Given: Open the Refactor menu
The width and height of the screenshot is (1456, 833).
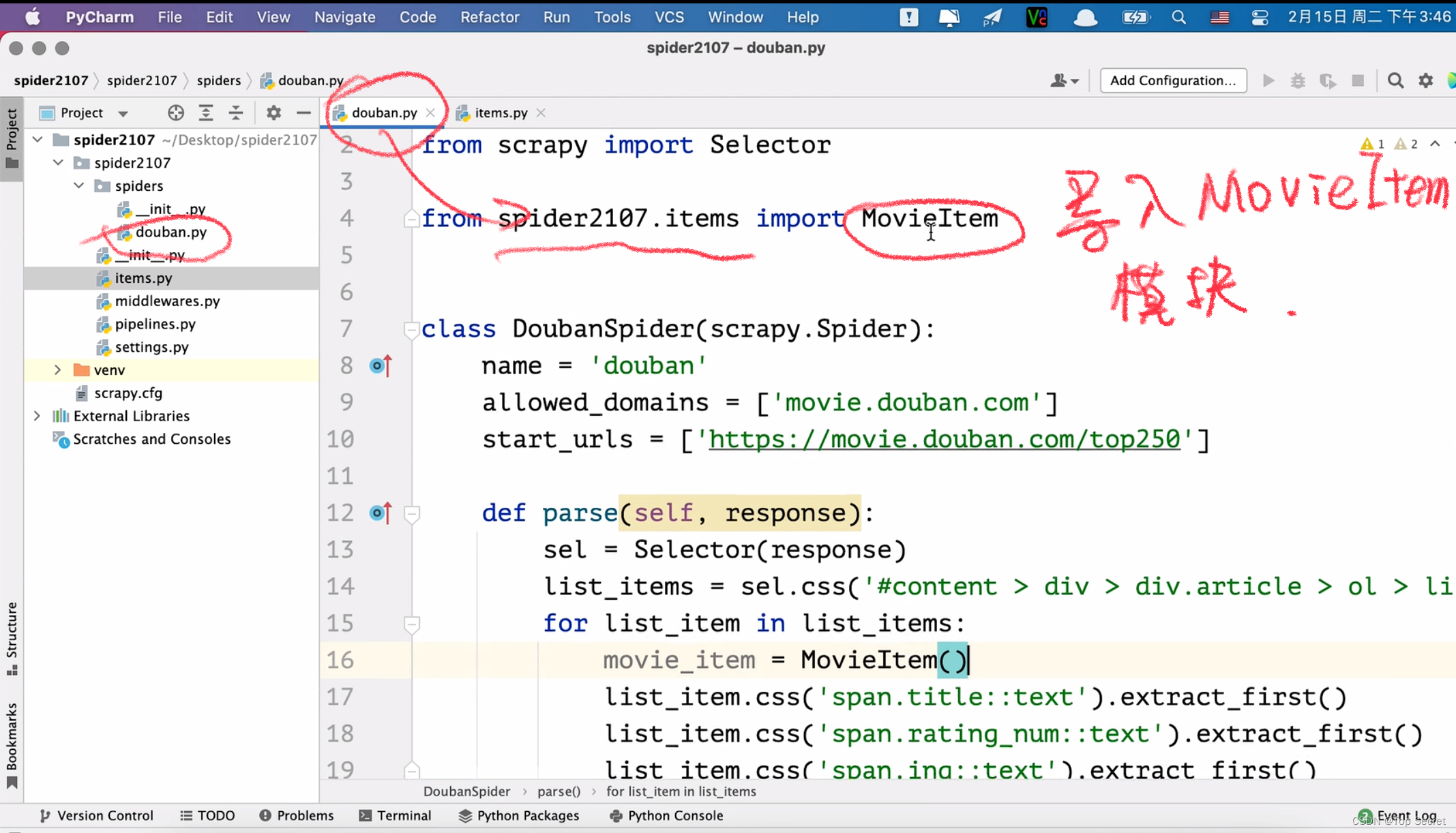Looking at the screenshot, I should [x=489, y=17].
